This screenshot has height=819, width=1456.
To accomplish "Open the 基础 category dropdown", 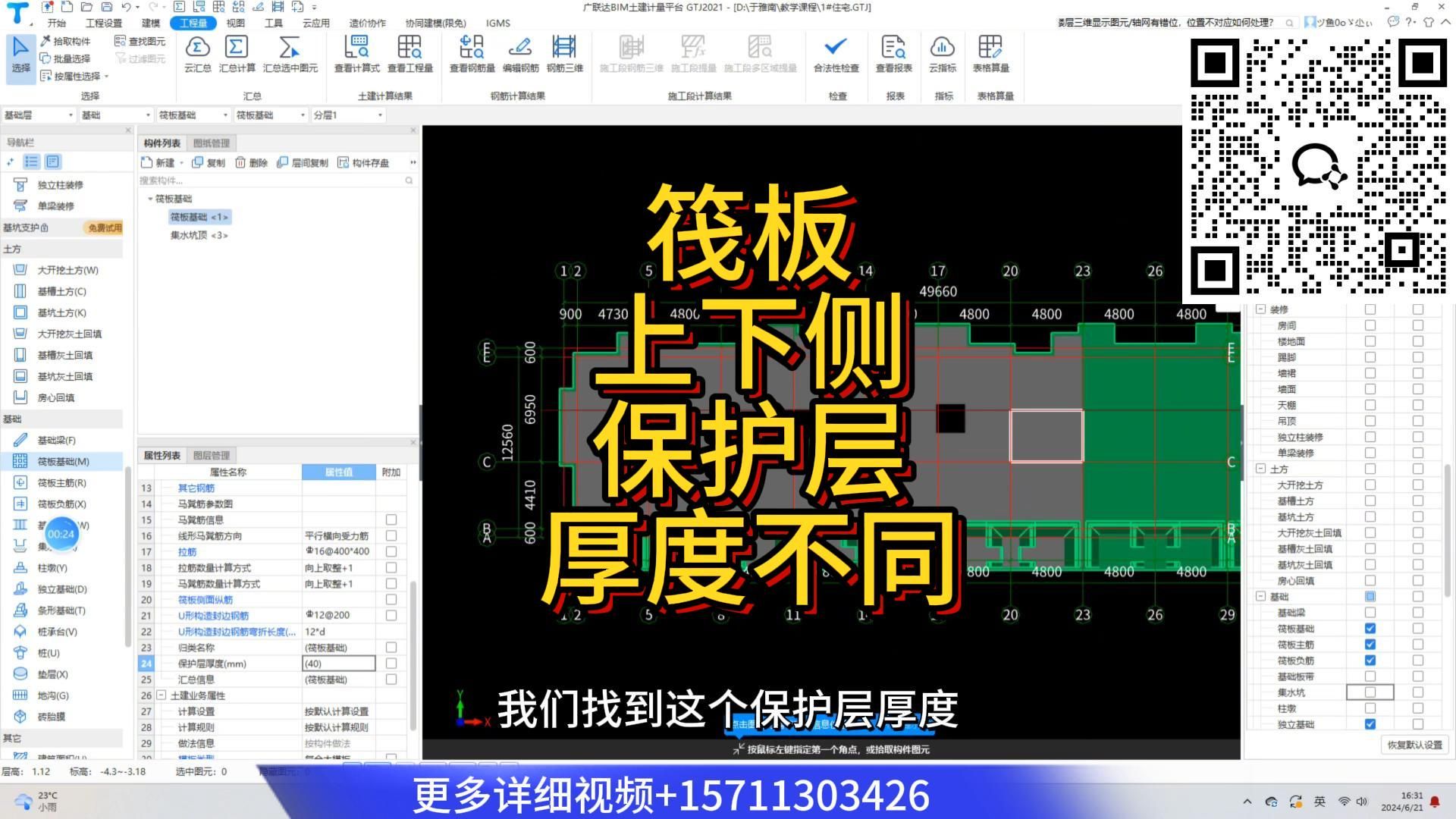I will (x=116, y=115).
